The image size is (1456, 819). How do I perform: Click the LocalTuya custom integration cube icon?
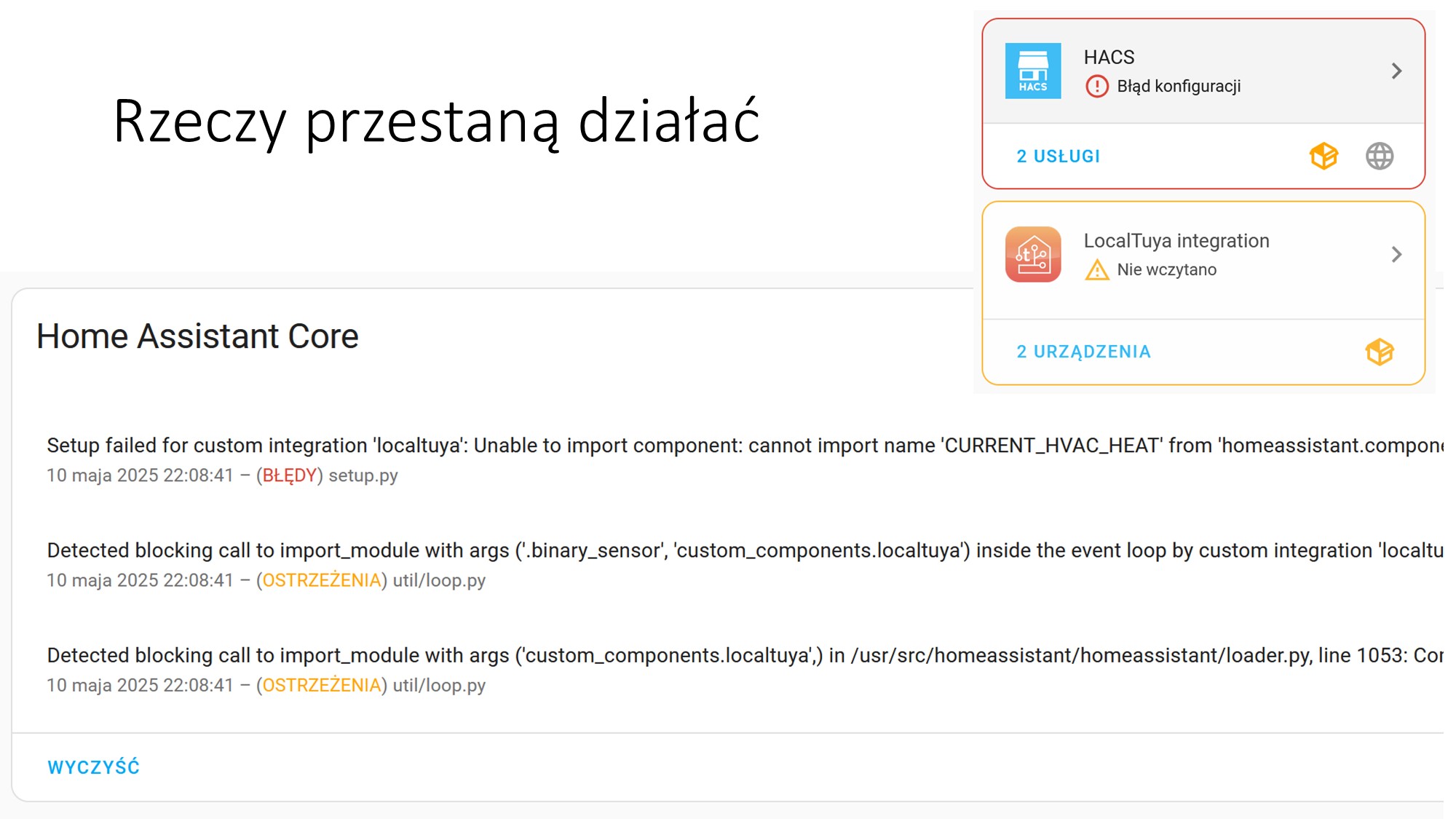click(1379, 352)
